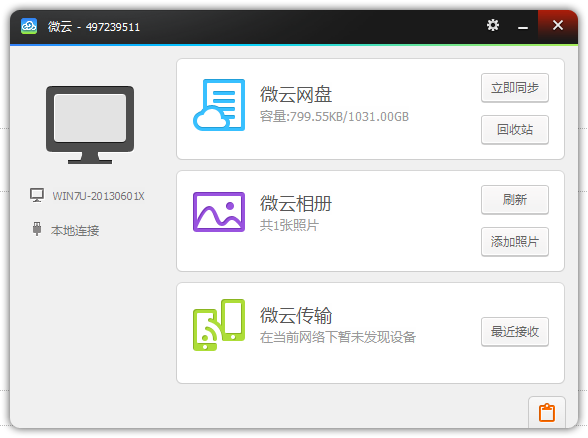This screenshot has width=588, height=438.
Task: Click the 添加照片 add photo button
Action: (x=515, y=242)
